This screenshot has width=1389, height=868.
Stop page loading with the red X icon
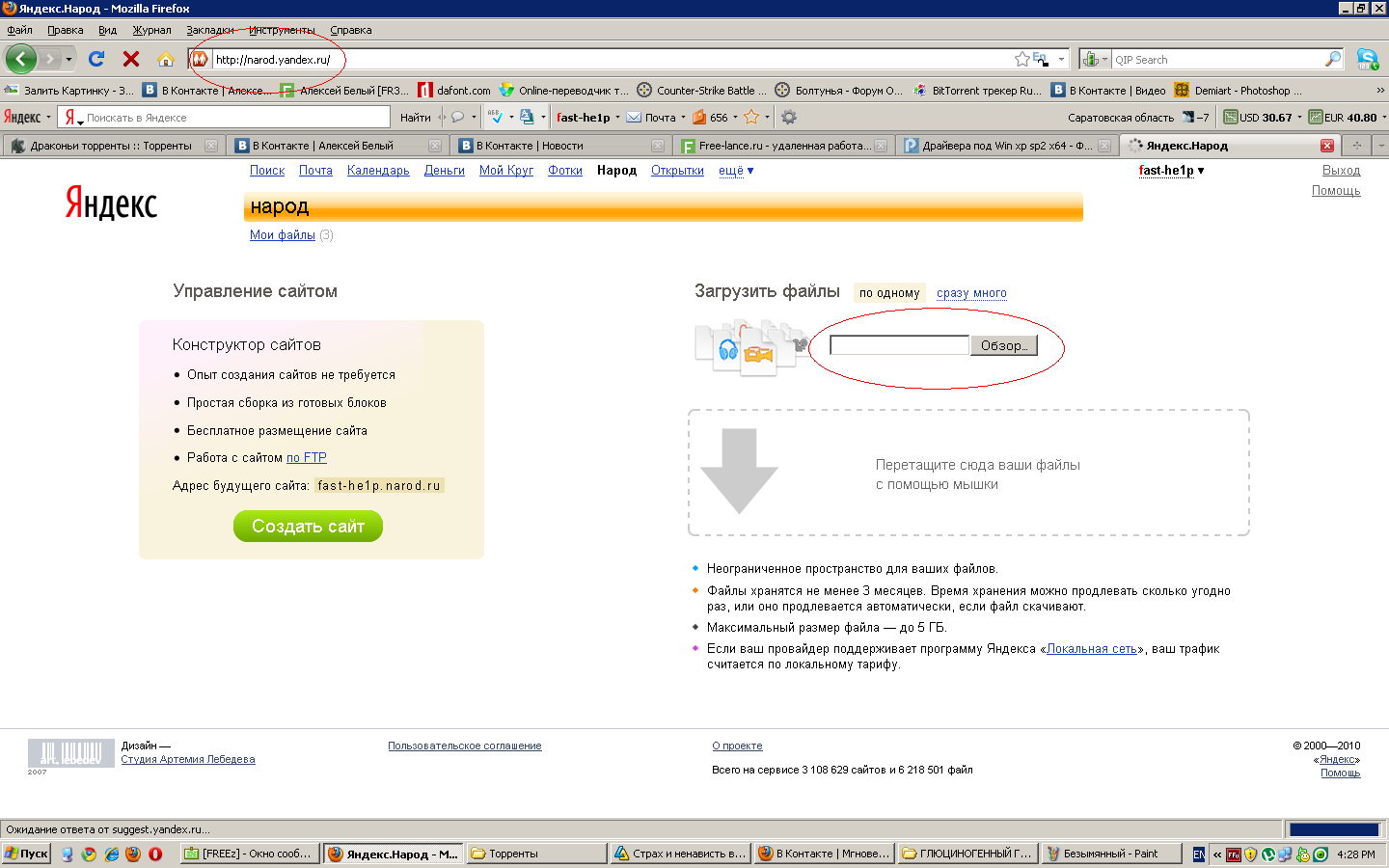131,59
